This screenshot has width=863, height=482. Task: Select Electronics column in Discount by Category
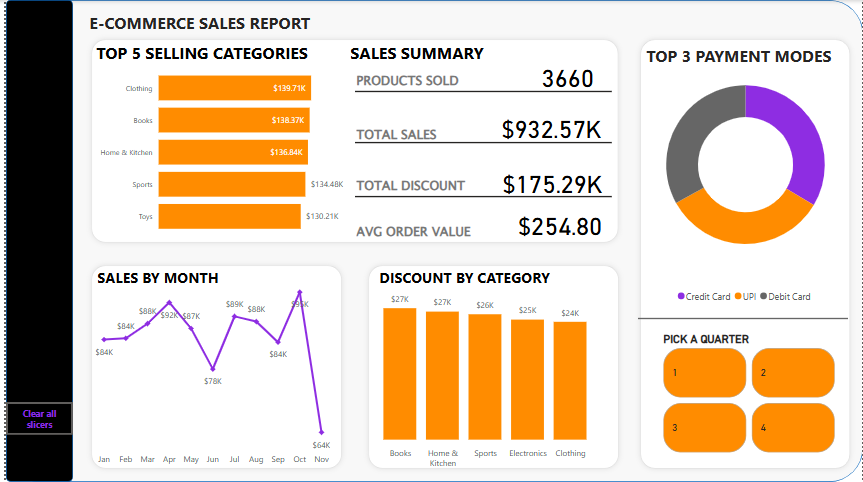pyautogui.click(x=527, y=379)
